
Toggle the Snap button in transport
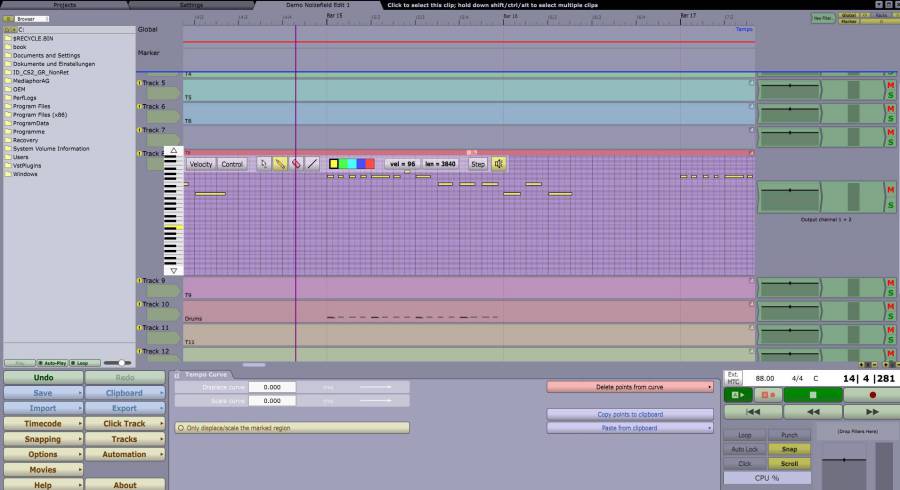coord(789,450)
